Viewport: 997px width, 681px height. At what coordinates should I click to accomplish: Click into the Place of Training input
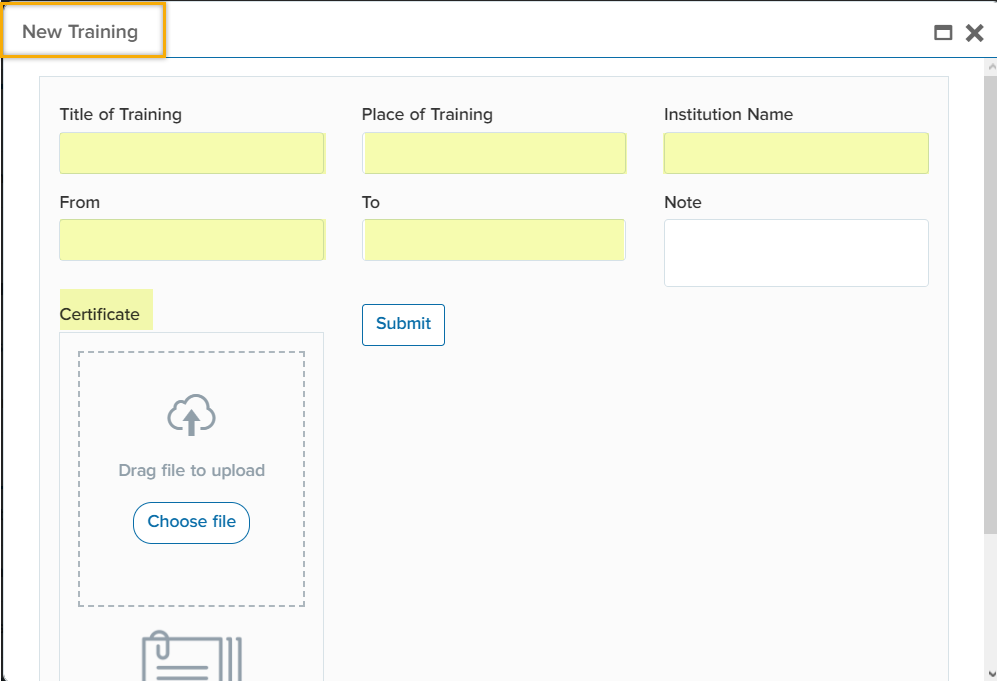(x=494, y=153)
